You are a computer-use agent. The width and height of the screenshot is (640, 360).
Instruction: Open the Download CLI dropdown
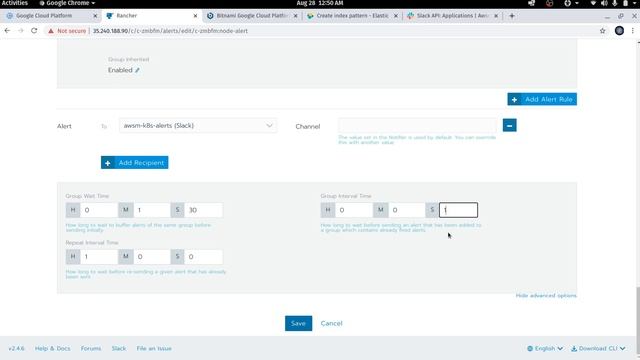(x=598, y=349)
